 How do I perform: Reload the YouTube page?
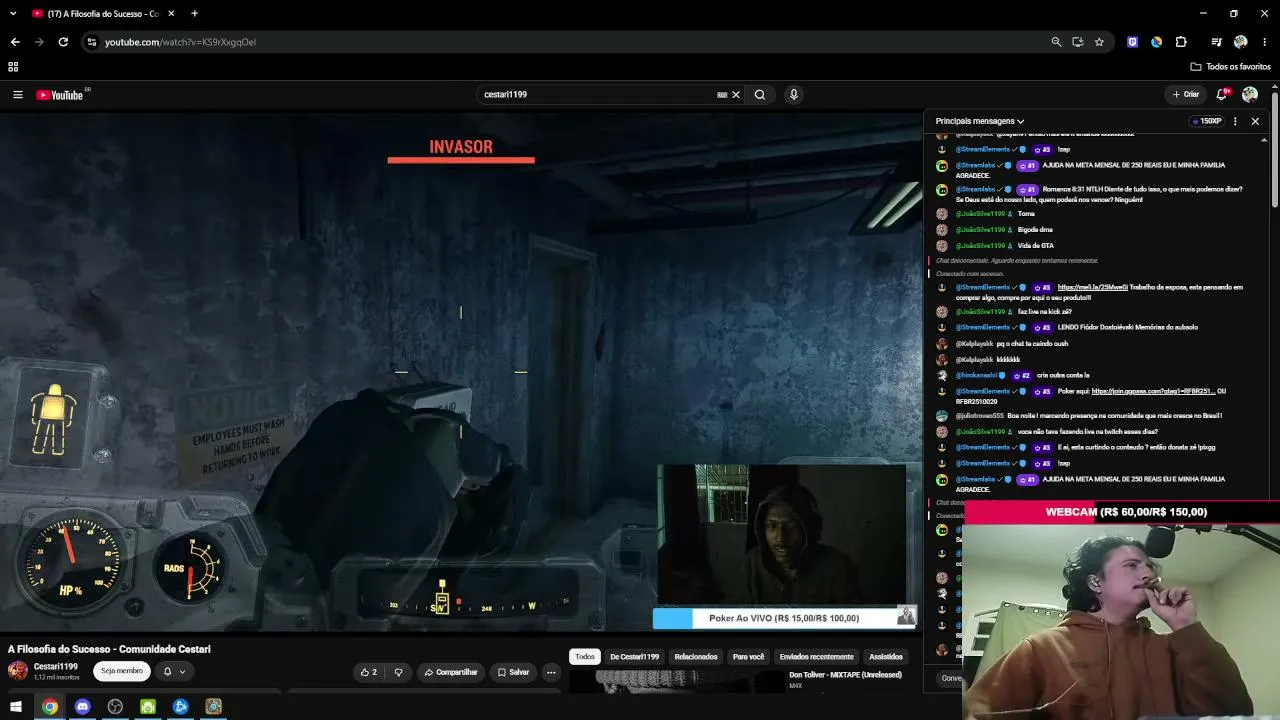(x=63, y=42)
